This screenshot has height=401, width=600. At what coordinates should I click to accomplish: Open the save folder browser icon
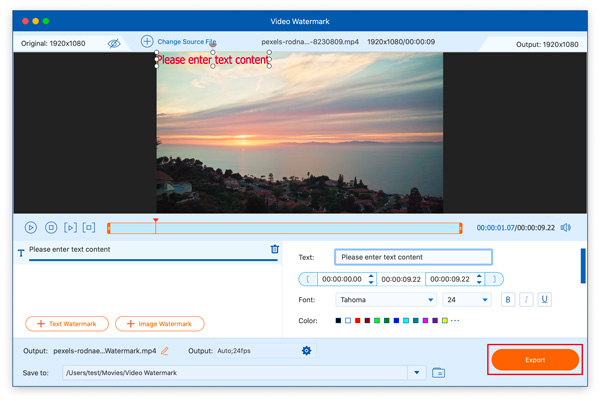[x=438, y=373]
